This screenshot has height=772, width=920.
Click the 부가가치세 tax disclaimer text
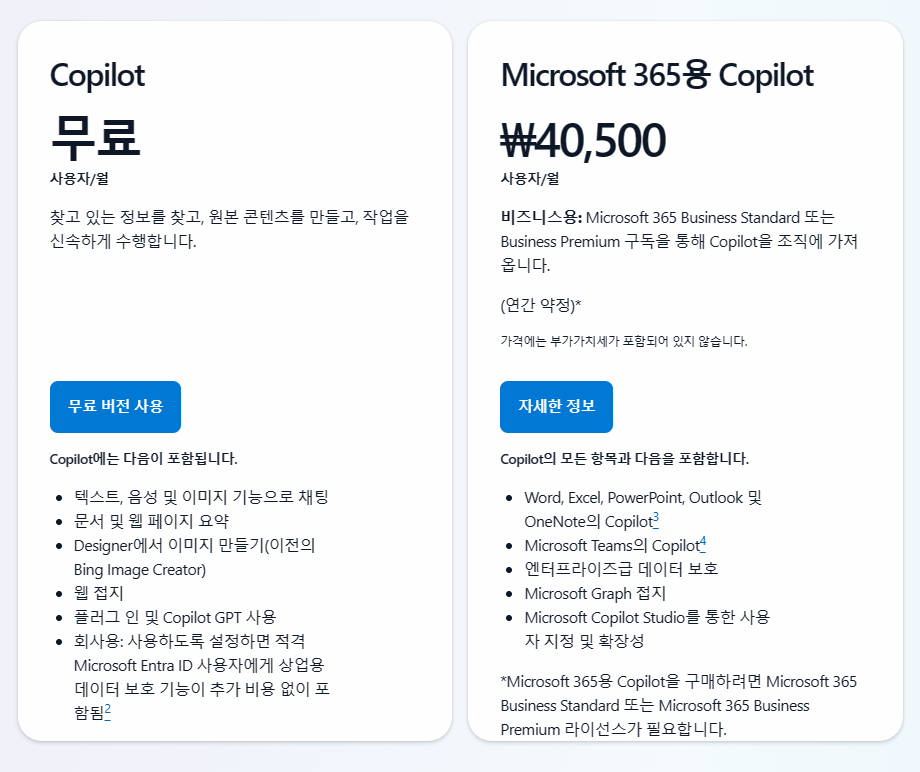[623, 341]
